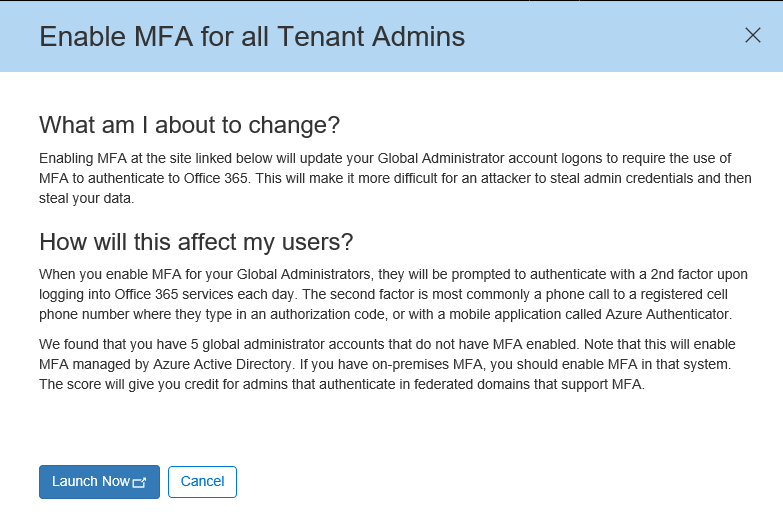783x512 pixels.
Task: Click the external-link icon beside Launch Now
Action: tap(139, 482)
